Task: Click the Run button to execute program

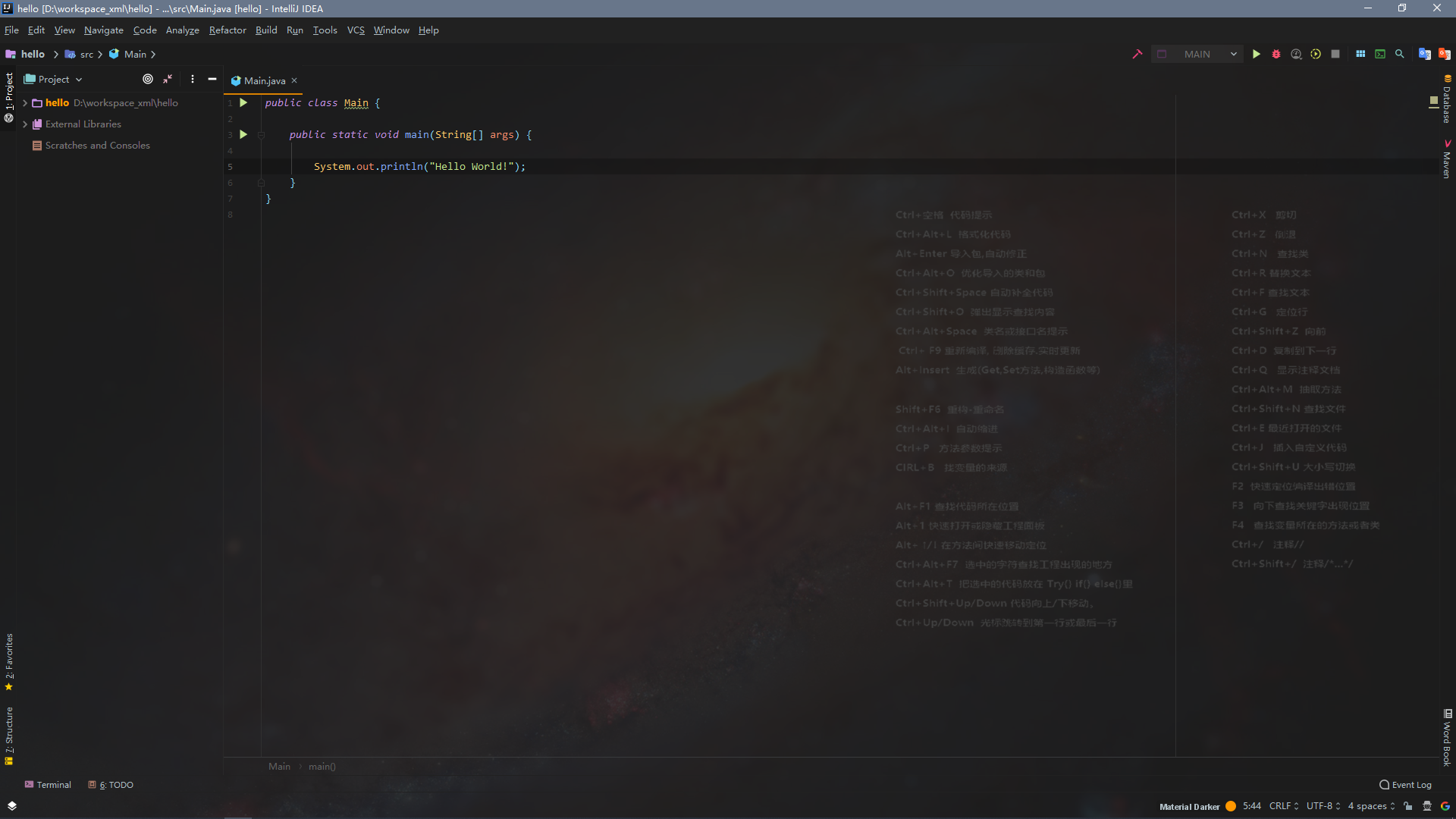Action: (1256, 54)
